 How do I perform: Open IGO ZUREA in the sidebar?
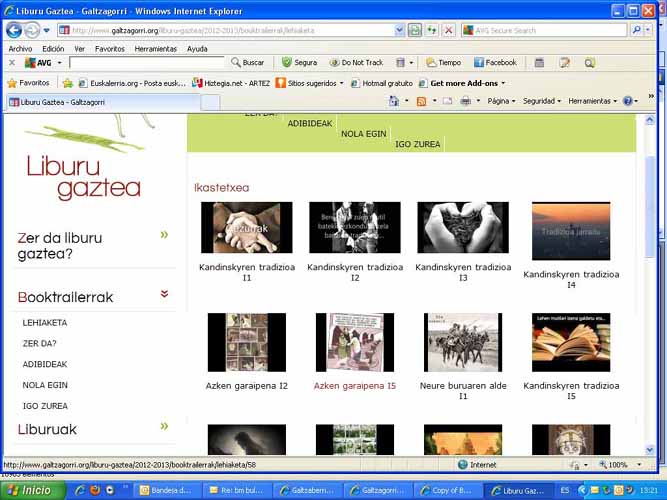pyautogui.click(x=45, y=406)
